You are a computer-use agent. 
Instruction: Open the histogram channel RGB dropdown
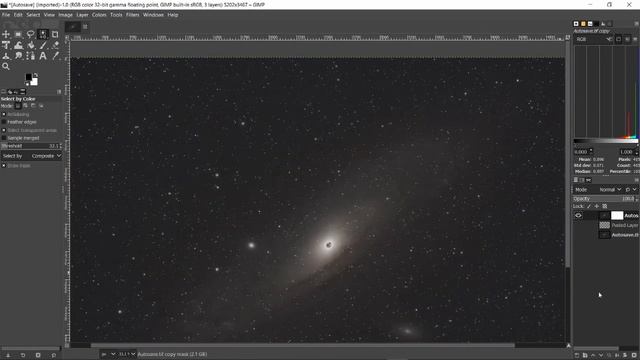[594, 39]
